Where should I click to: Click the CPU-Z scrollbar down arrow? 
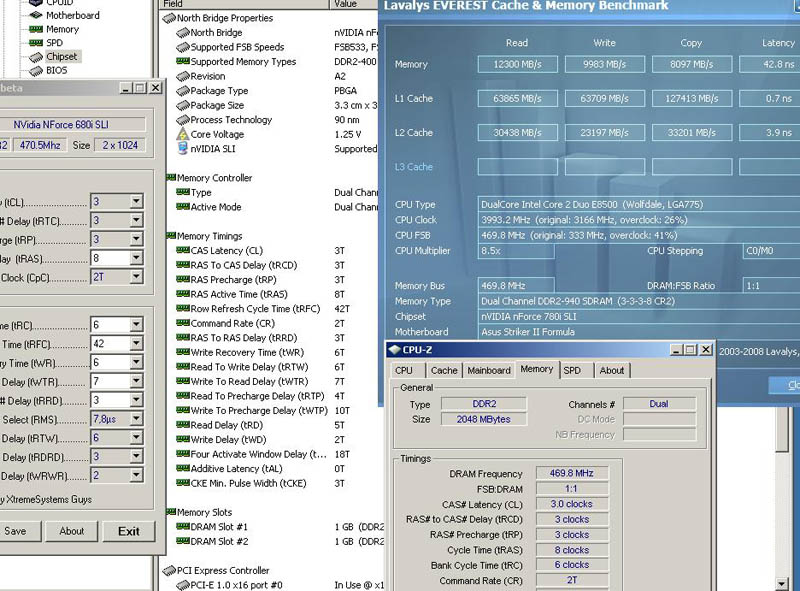tap(782, 583)
